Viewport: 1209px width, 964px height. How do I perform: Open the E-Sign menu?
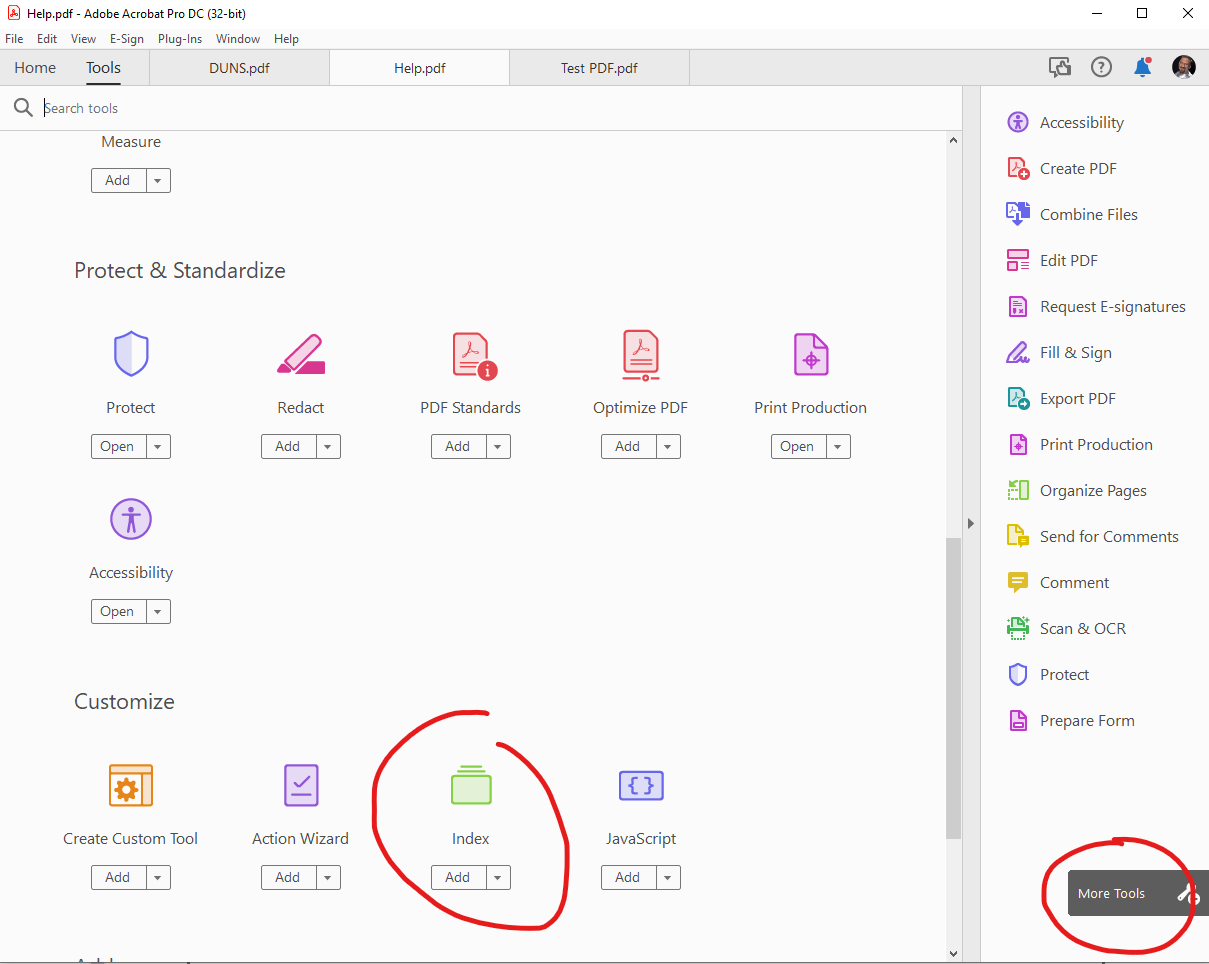[127, 38]
